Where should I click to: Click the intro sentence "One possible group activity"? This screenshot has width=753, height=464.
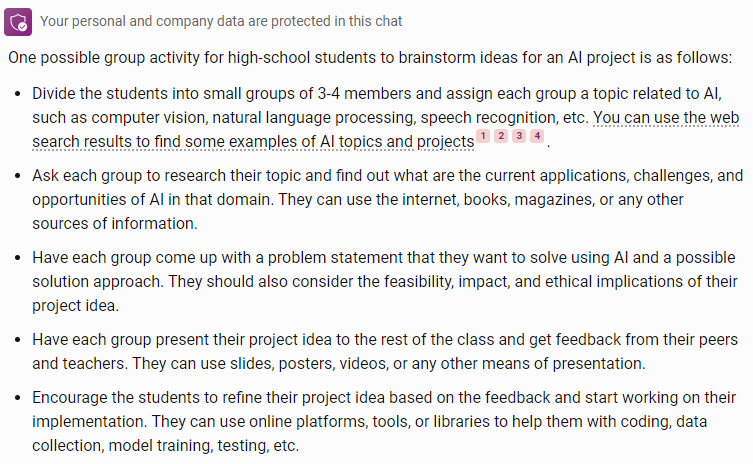(370, 58)
